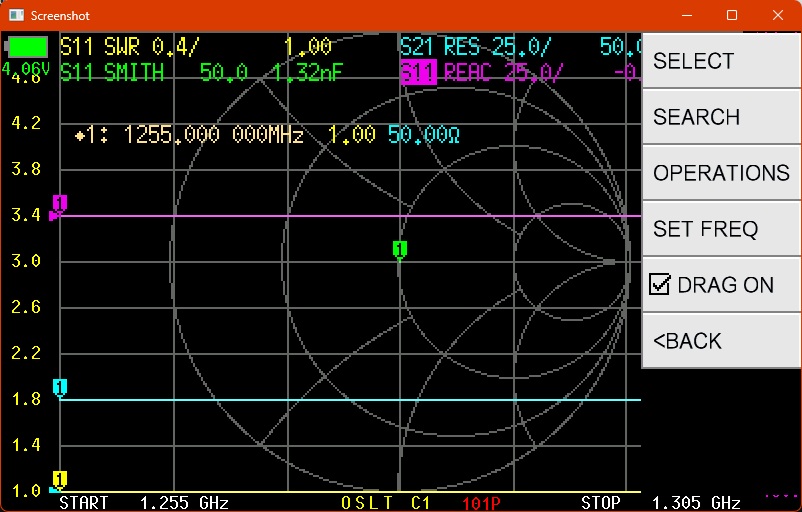Open the SEARCH menu
802x512 pixels.
tap(720, 117)
